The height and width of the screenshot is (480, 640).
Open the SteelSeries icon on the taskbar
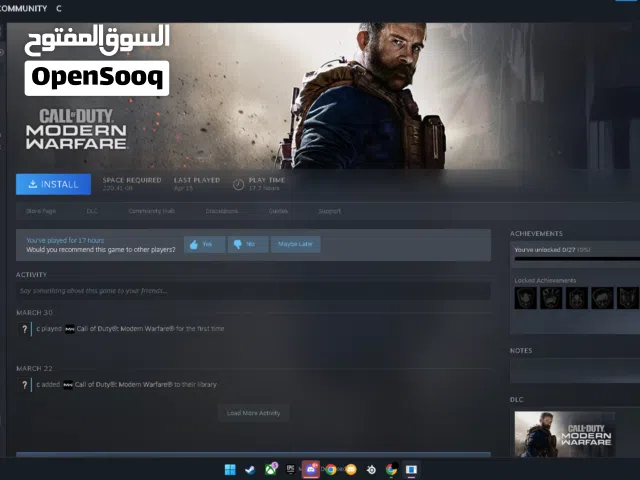click(x=371, y=470)
